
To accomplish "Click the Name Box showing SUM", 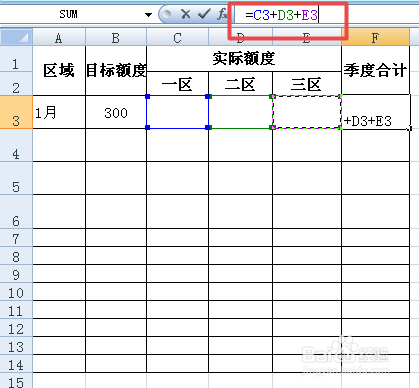I will (68, 14).
